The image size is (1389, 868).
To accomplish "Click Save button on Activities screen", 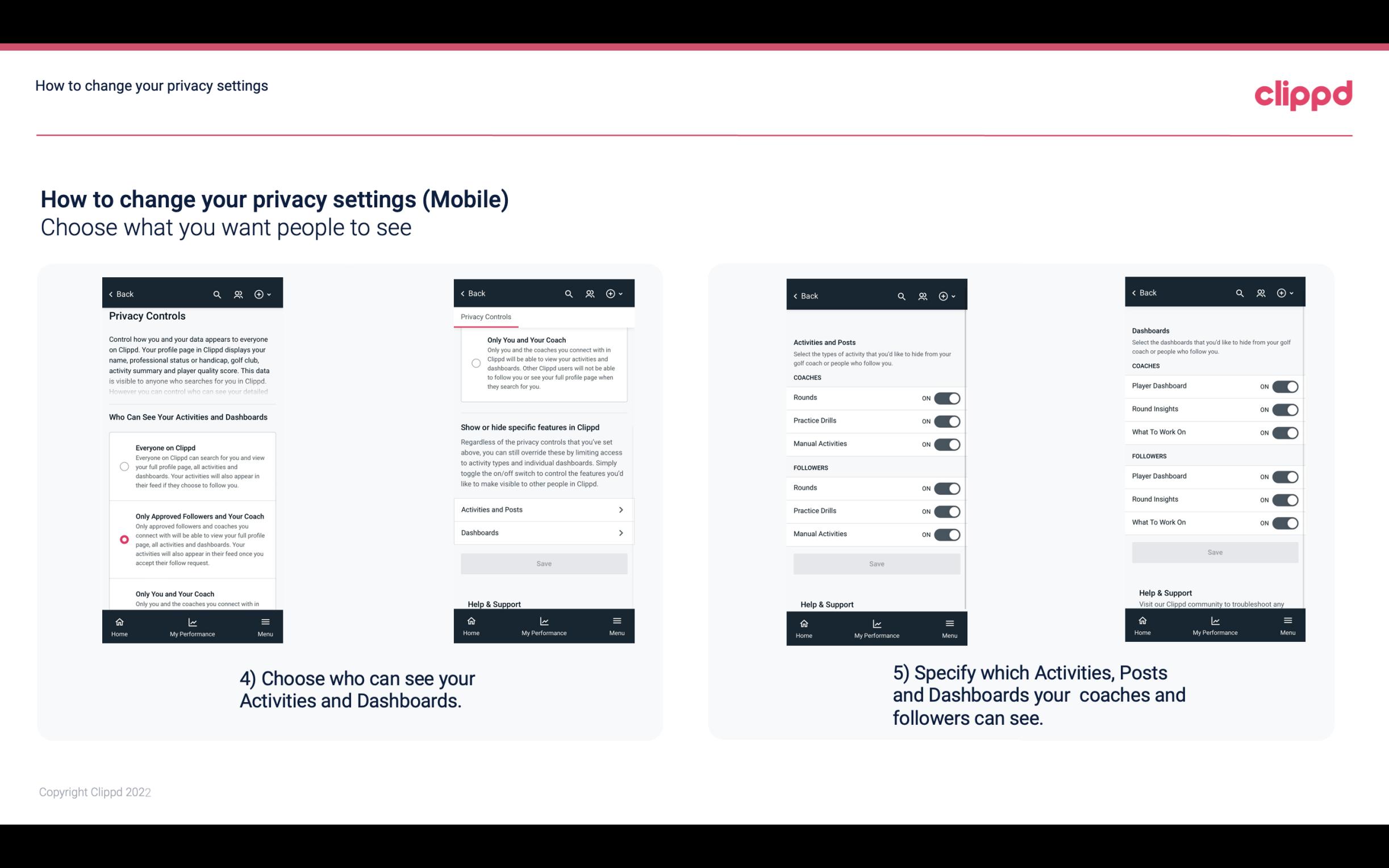I will point(875,562).
